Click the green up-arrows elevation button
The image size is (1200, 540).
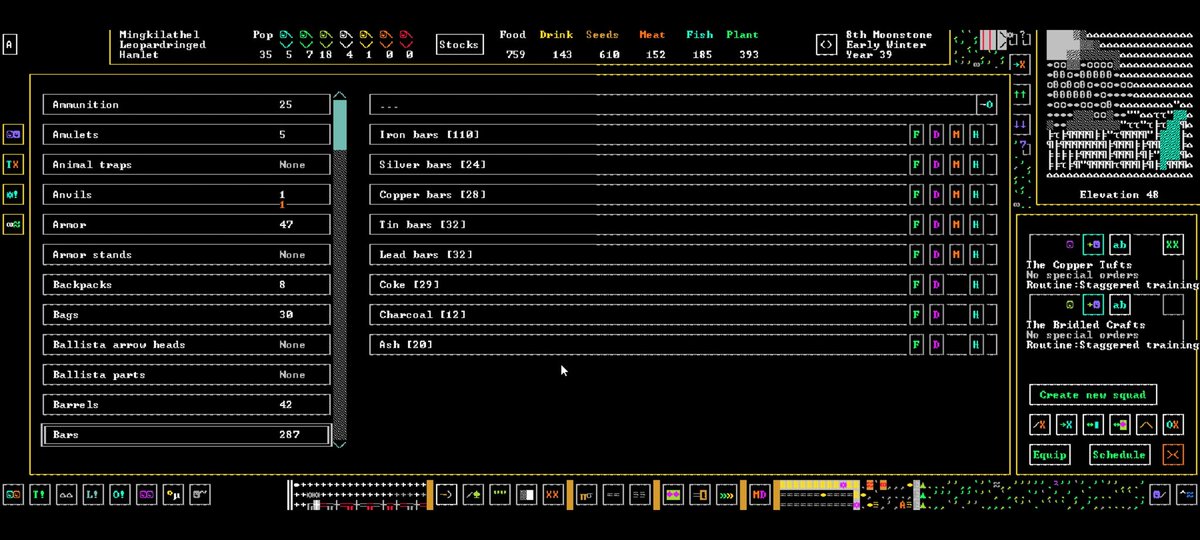1020,94
